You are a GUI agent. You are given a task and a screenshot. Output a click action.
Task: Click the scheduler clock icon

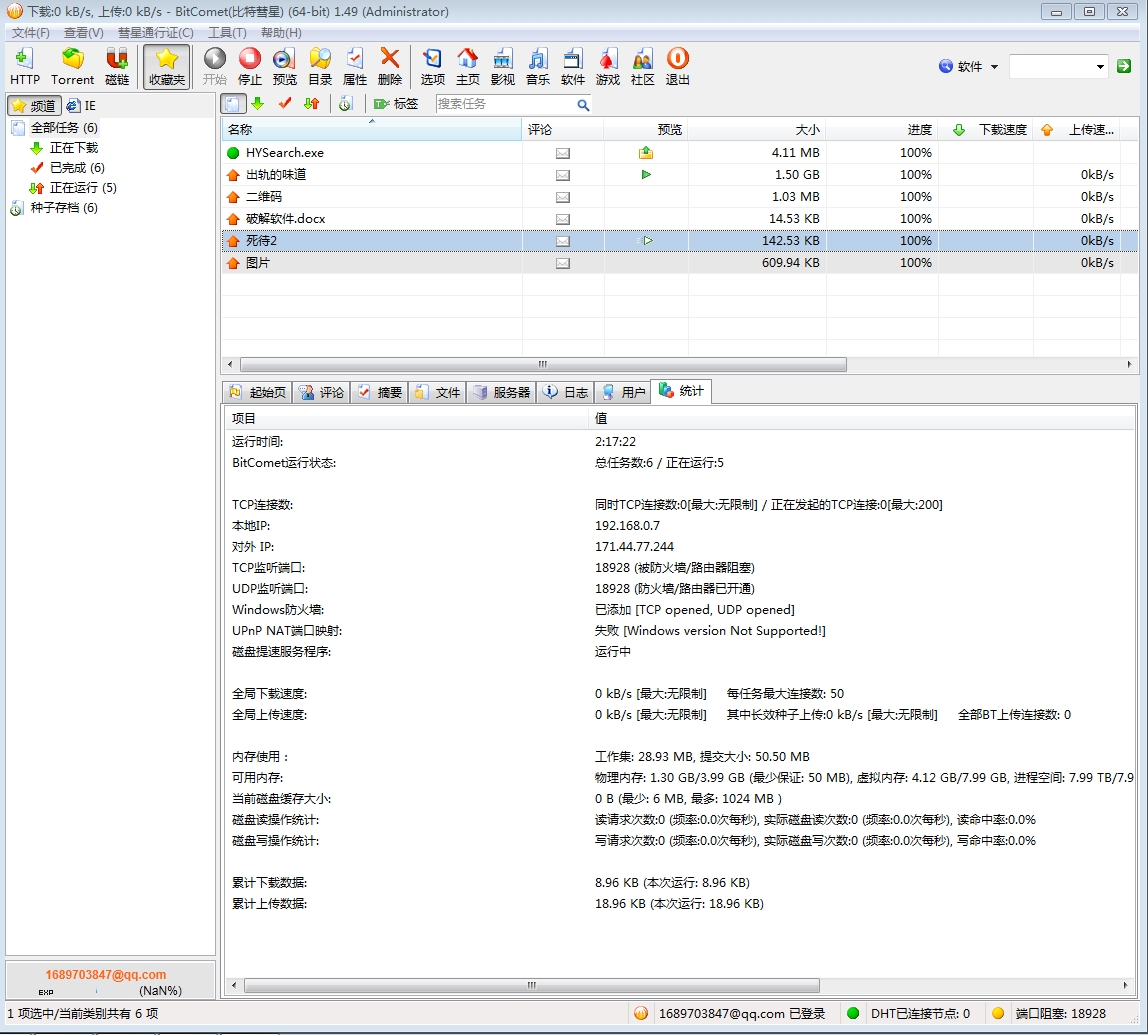click(346, 104)
